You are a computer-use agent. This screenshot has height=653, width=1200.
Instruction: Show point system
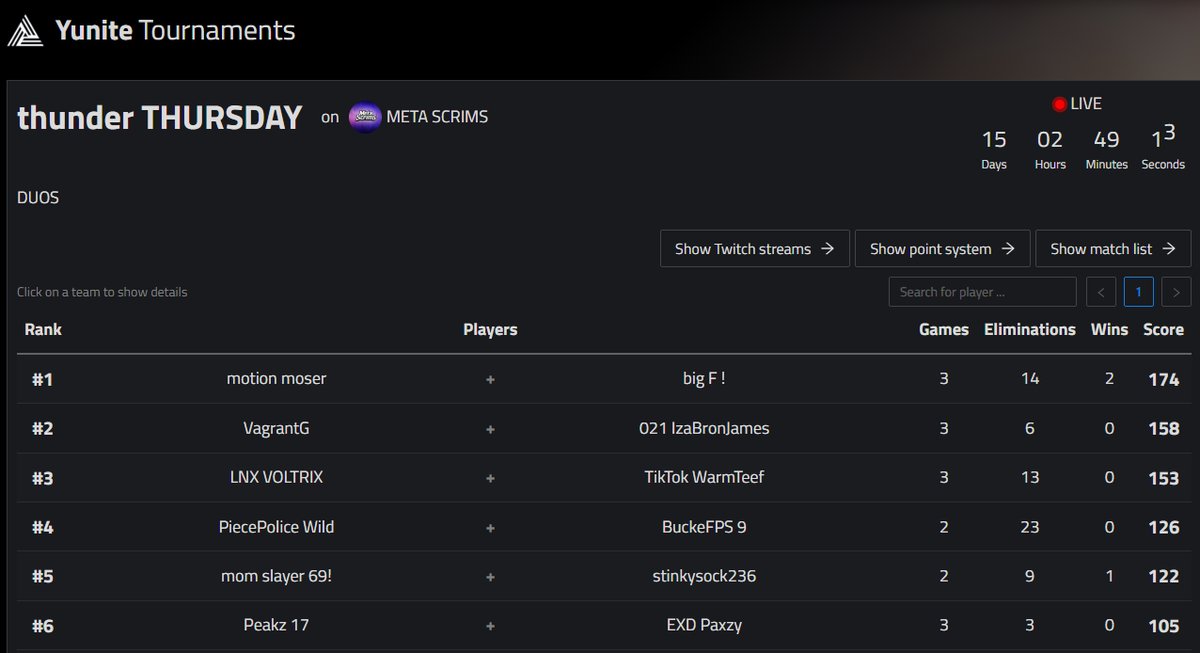point(942,249)
